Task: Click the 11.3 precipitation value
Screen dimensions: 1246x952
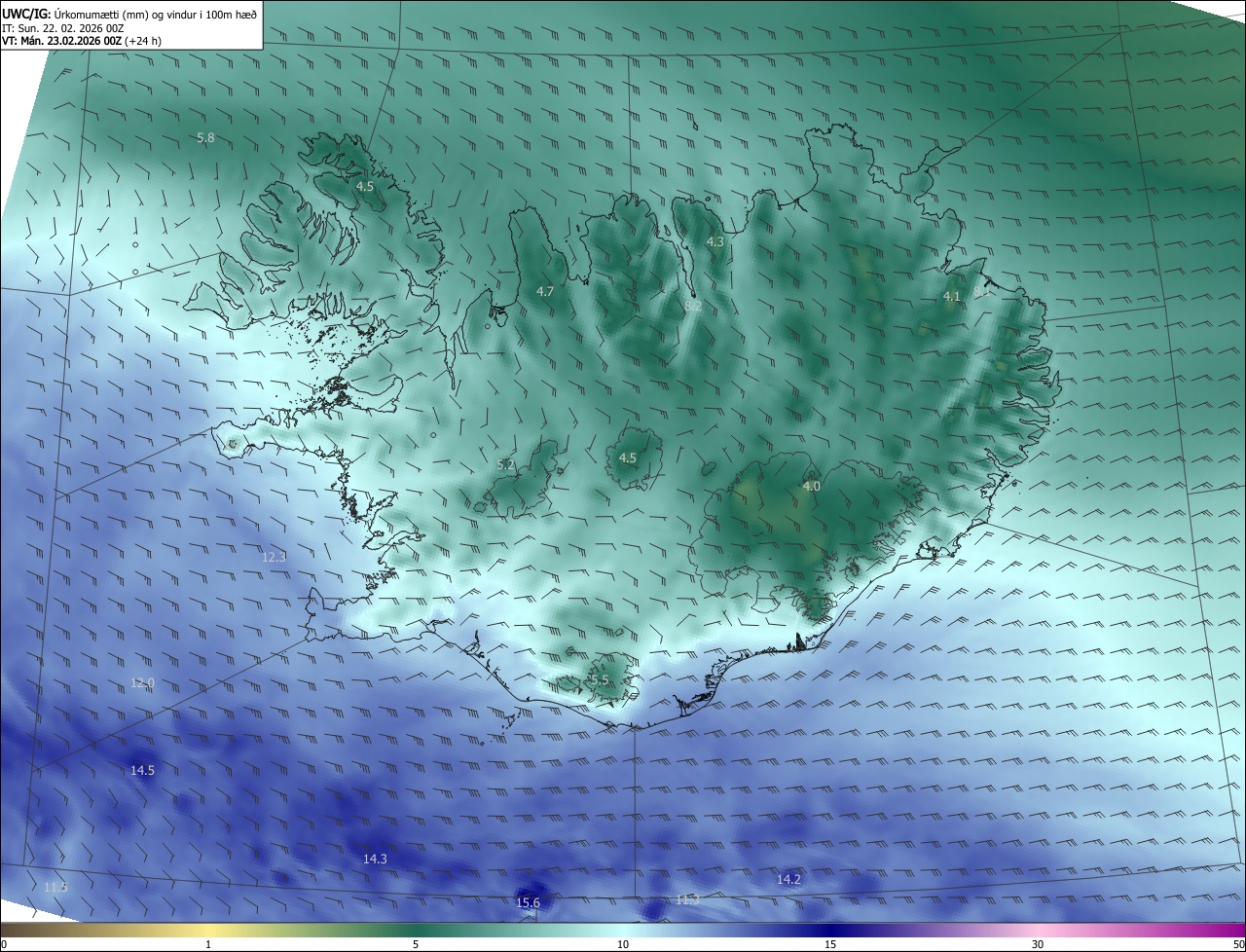Action: [x=687, y=899]
